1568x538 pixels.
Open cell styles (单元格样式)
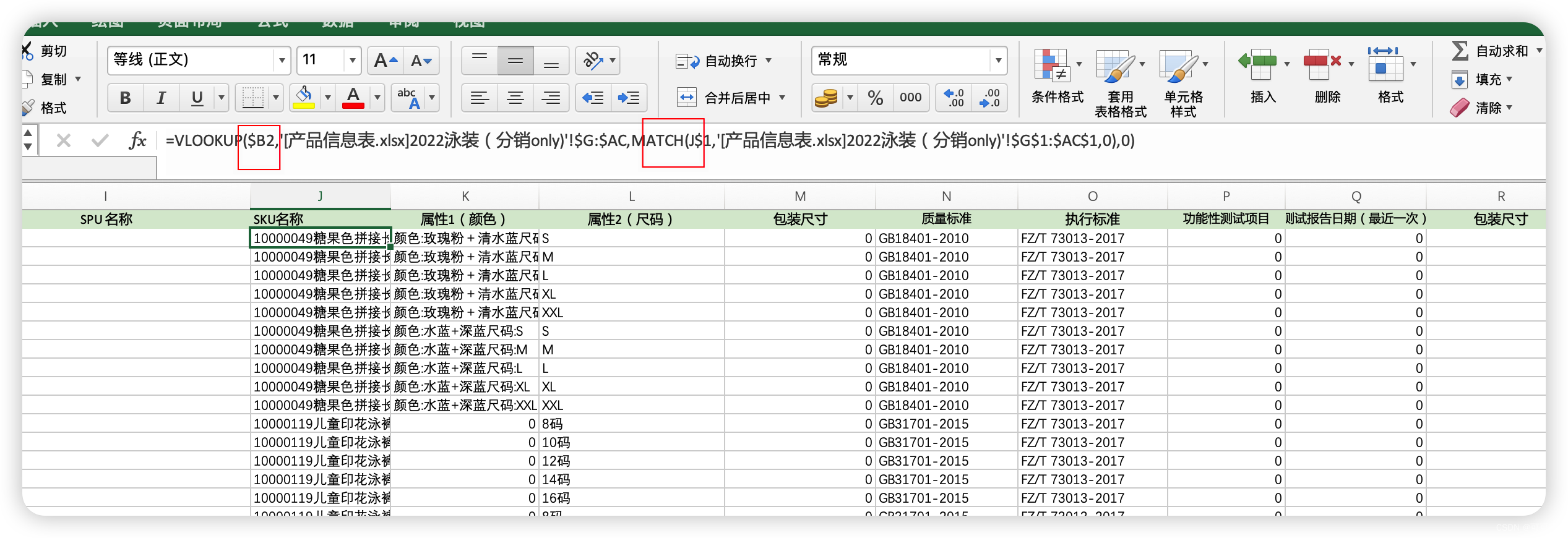click(x=1183, y=83)
